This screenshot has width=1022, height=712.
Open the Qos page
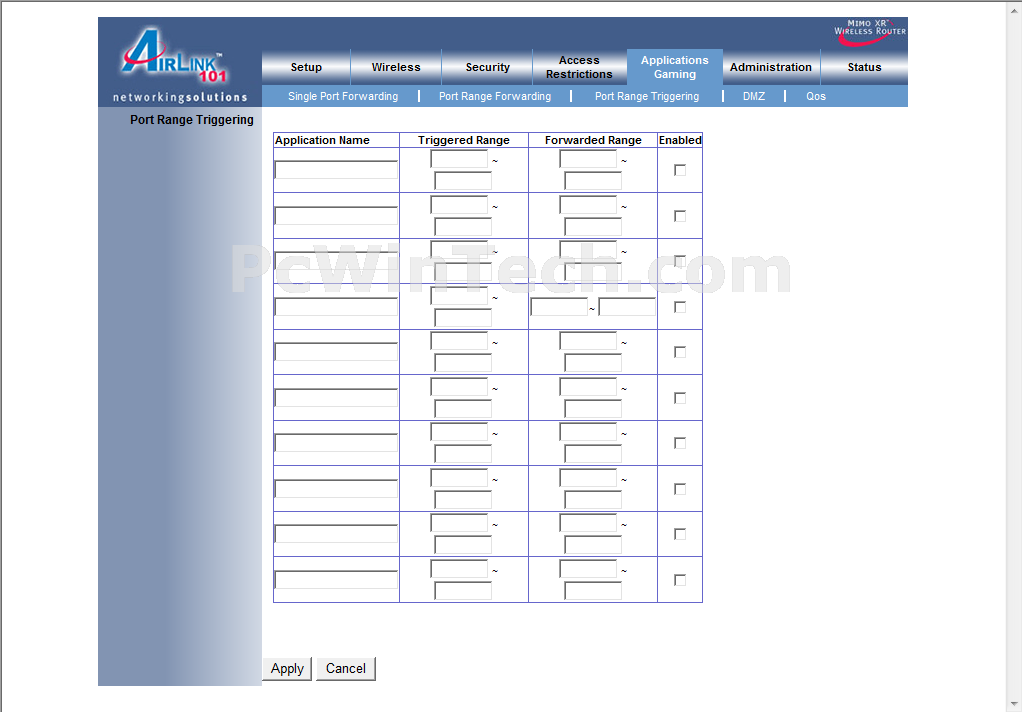click(815, 96)
